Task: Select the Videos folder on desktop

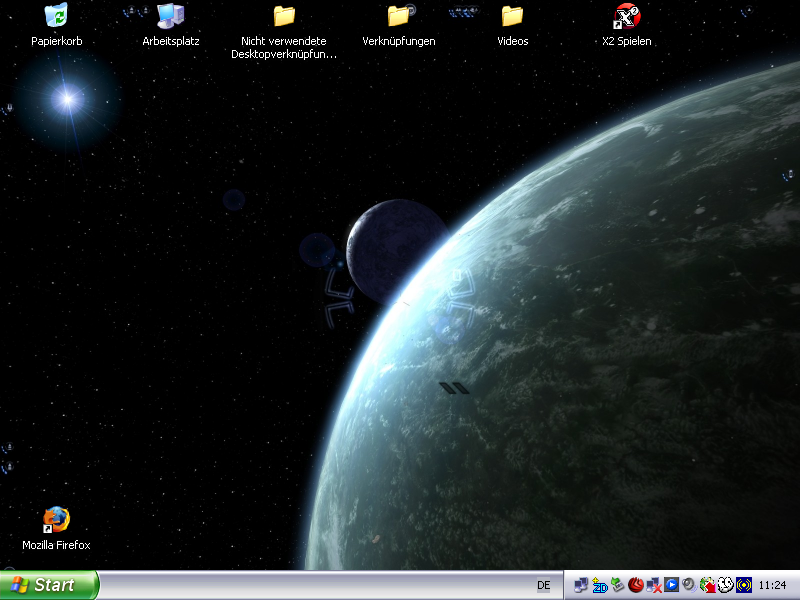Action: [x=512, y=17]
